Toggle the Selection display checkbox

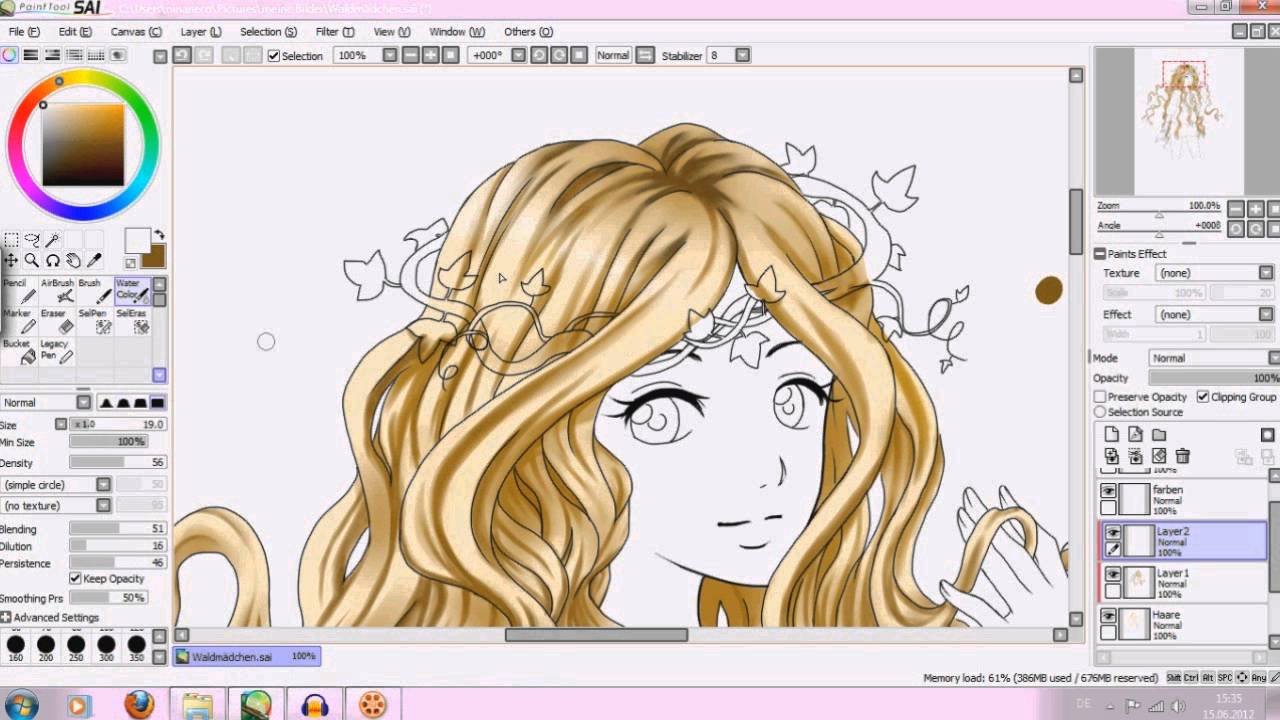(x=274, y=56)
